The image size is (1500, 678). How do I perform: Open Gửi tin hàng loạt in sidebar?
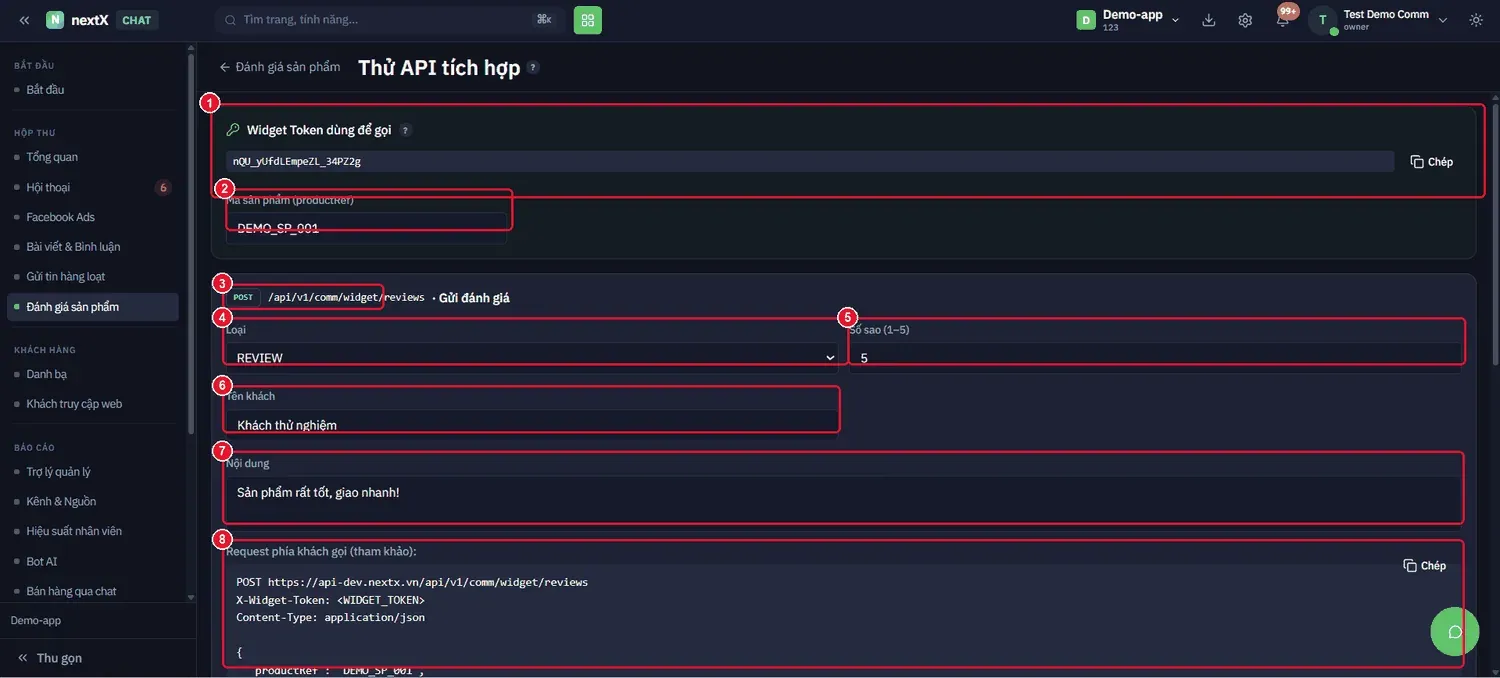click(93, 277)
